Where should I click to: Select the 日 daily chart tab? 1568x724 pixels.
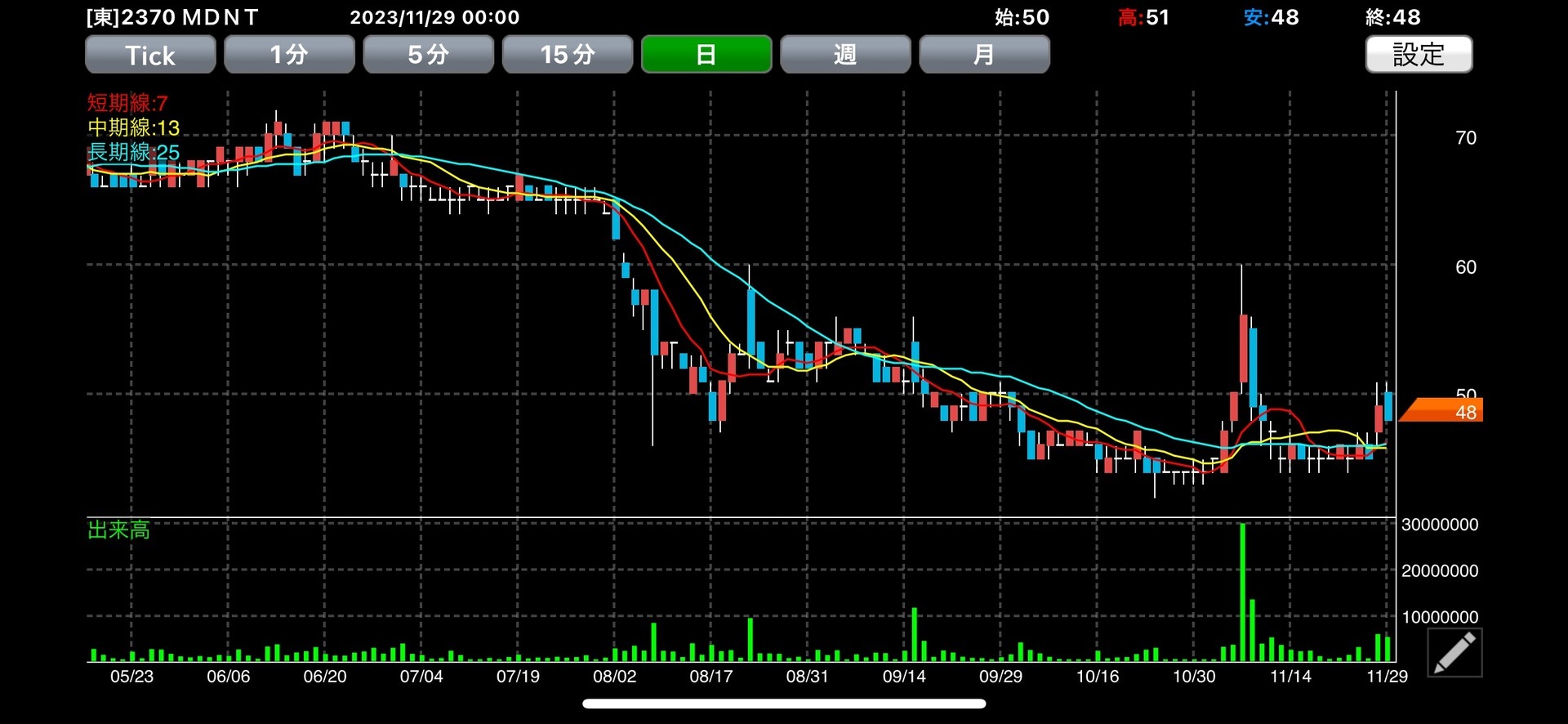pos(706,55)
